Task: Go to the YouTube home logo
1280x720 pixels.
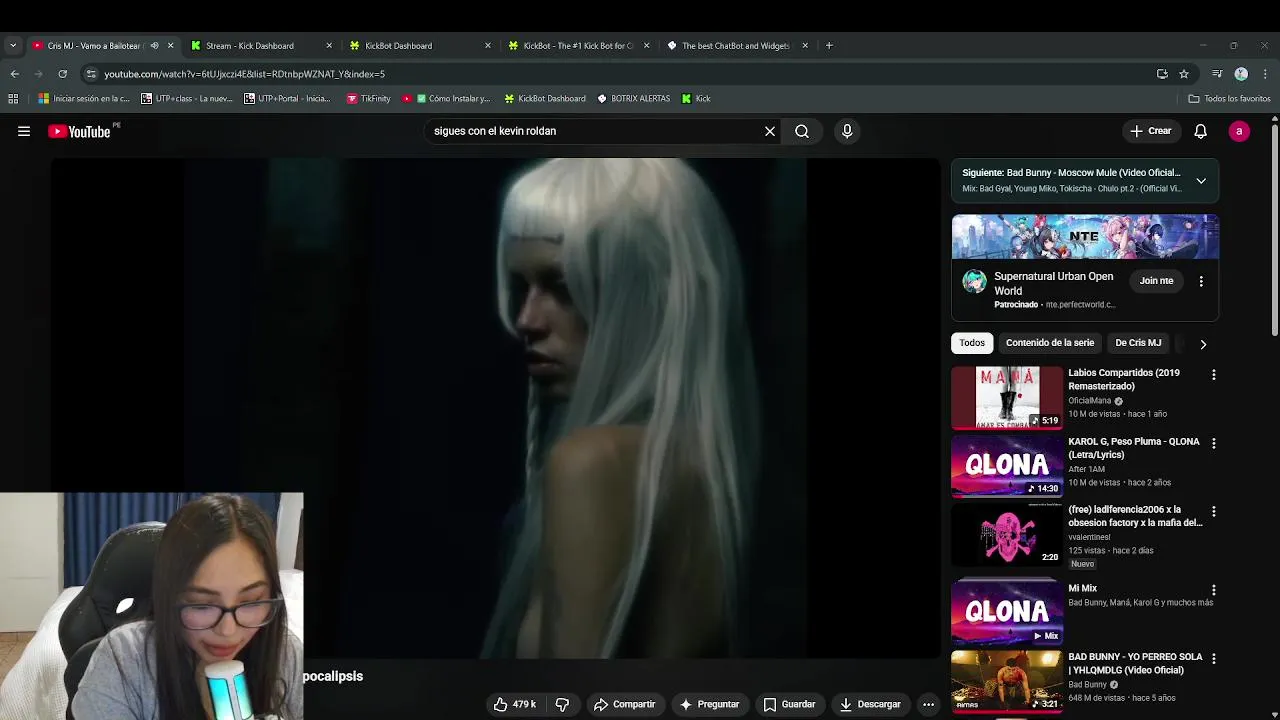Action: pos(79,131)
